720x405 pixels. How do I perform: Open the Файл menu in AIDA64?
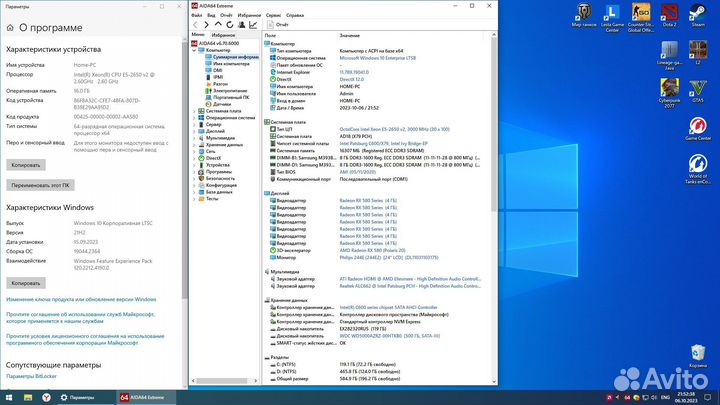coord(197,15)
